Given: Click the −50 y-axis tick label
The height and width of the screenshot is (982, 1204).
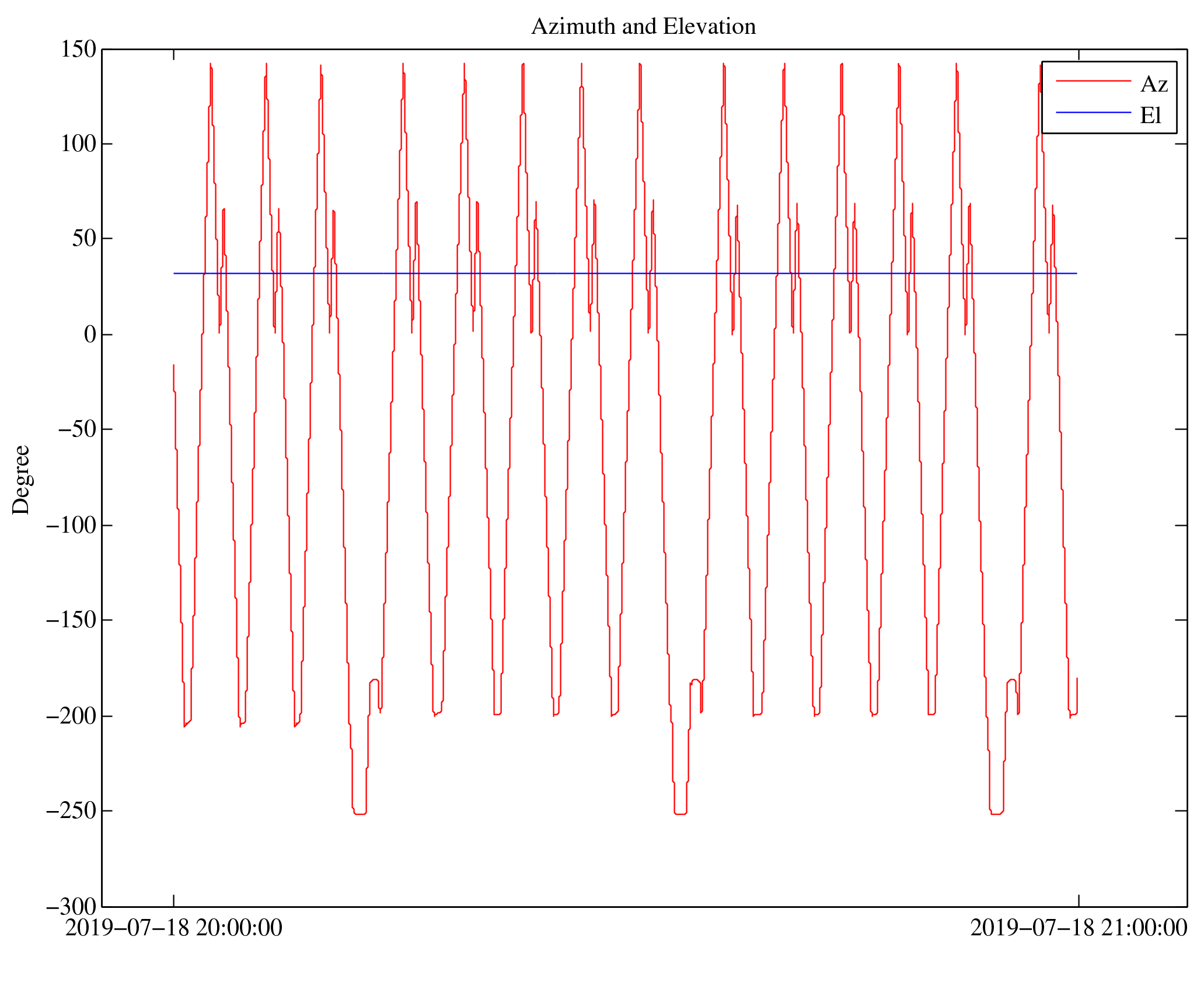Looking at the screenshot, I should click(x=76, y=429).
